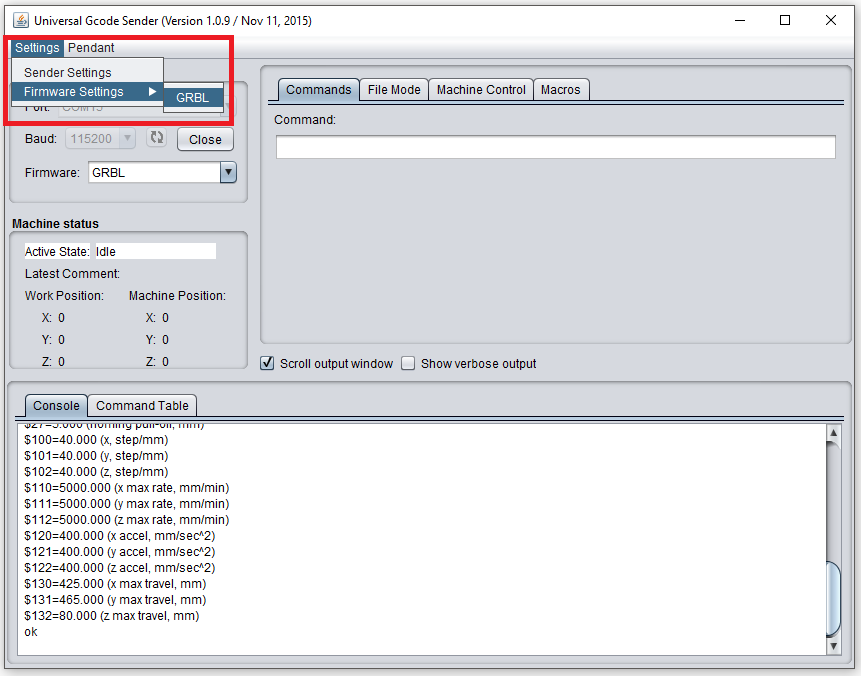Image resolution: width=861 pixels, height=676 pixels.
Task: Click console scrollbar down arrow
Action: (833, 646)
